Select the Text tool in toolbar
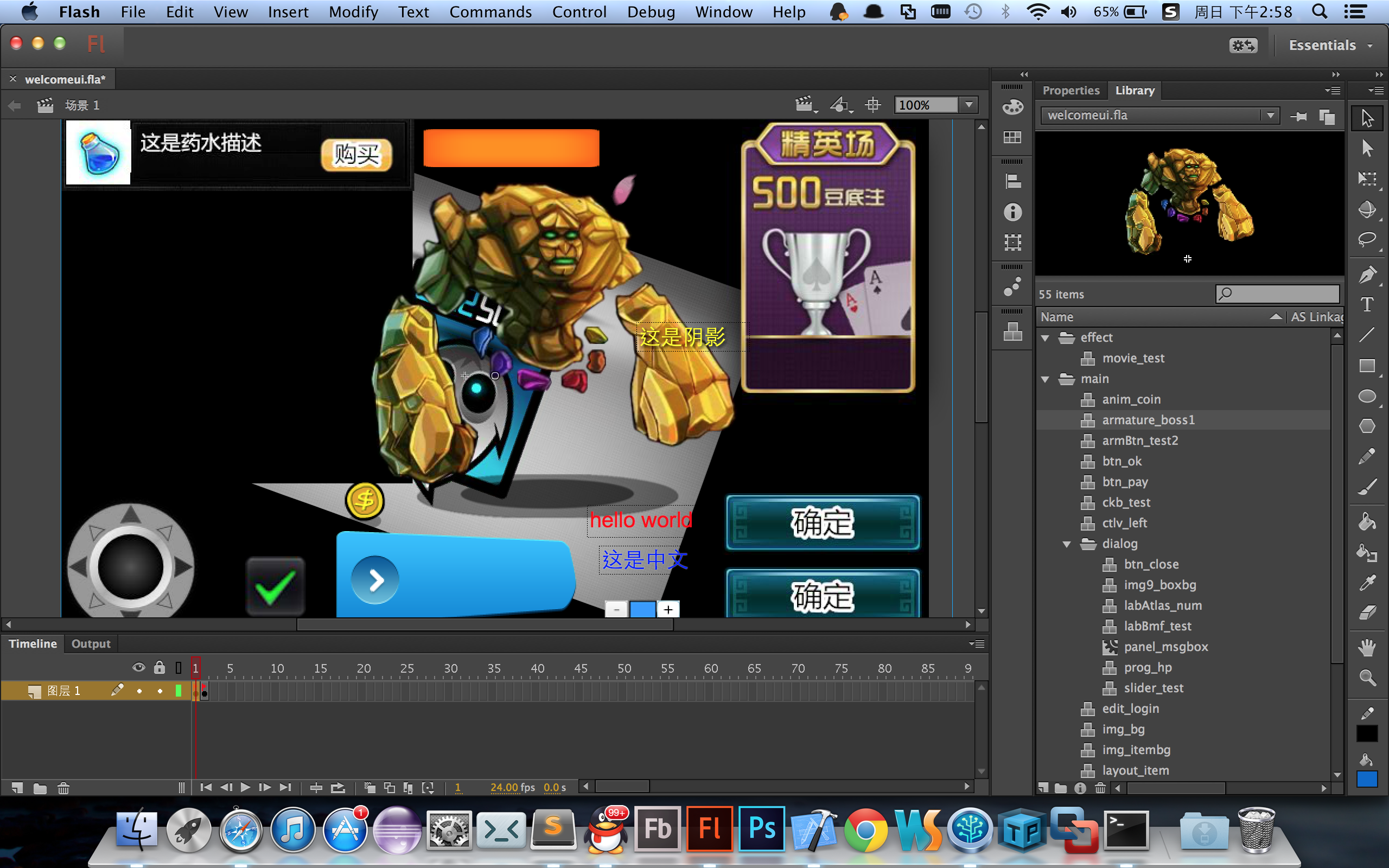This screenshot has width=1389, height=868. [x=1367, y=304]
